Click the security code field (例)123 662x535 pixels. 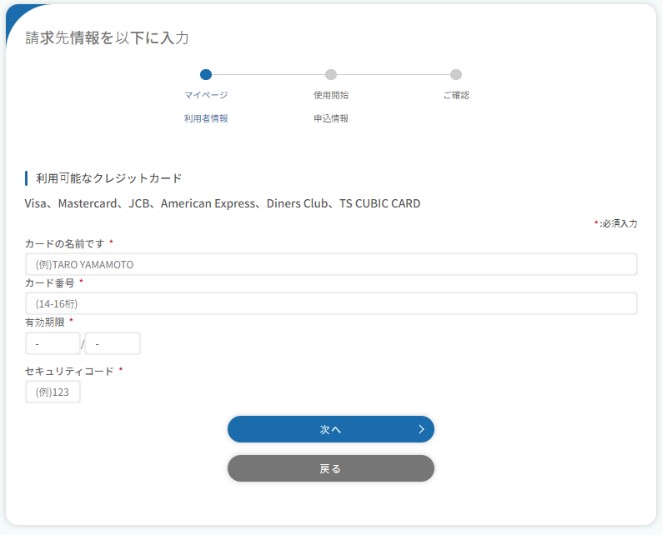(52, 392)
